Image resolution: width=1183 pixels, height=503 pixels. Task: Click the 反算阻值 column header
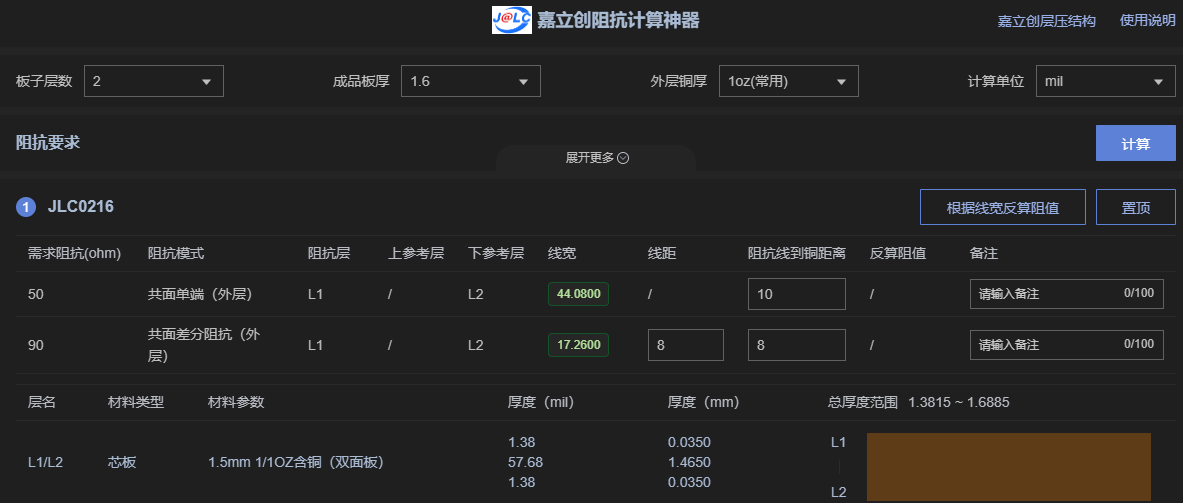point(898,253)
